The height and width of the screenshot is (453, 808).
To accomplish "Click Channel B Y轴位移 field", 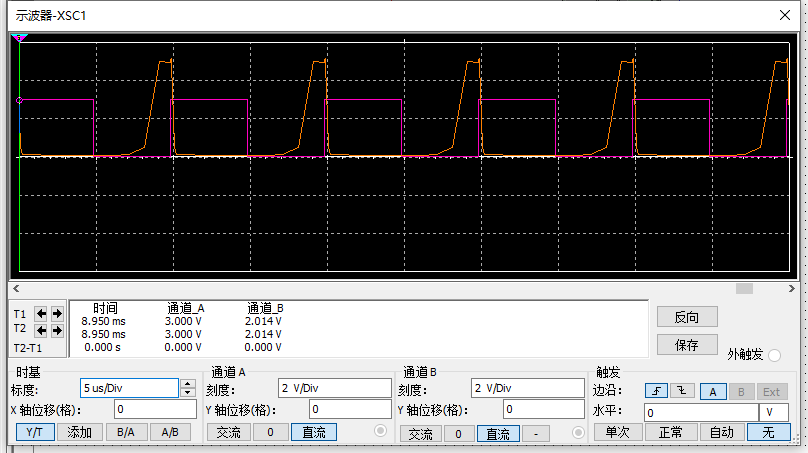I will click(x=544, y=409).
